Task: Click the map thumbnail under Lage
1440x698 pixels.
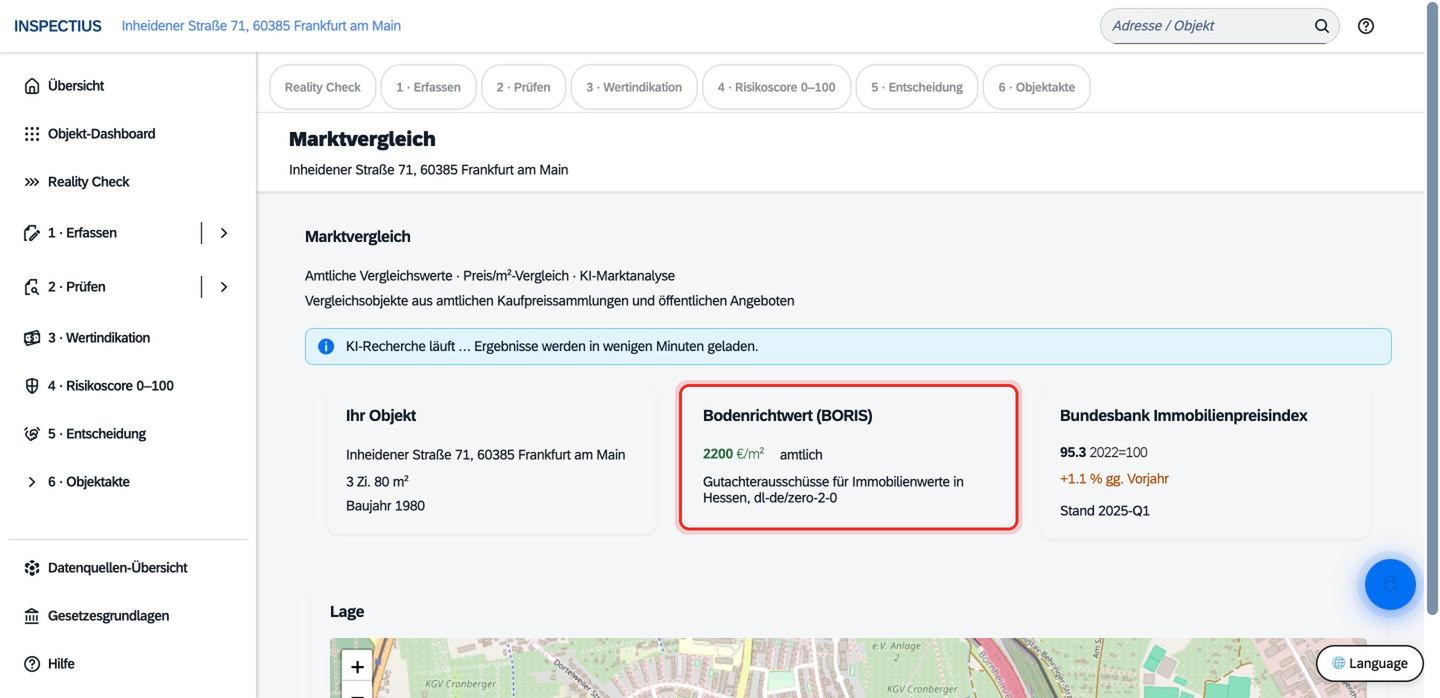Action: [848, 668]
